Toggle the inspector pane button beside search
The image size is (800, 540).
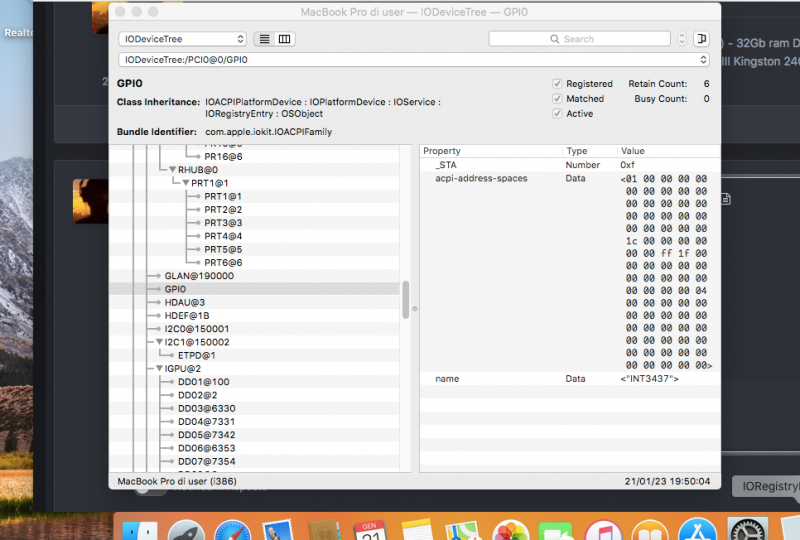701,39
